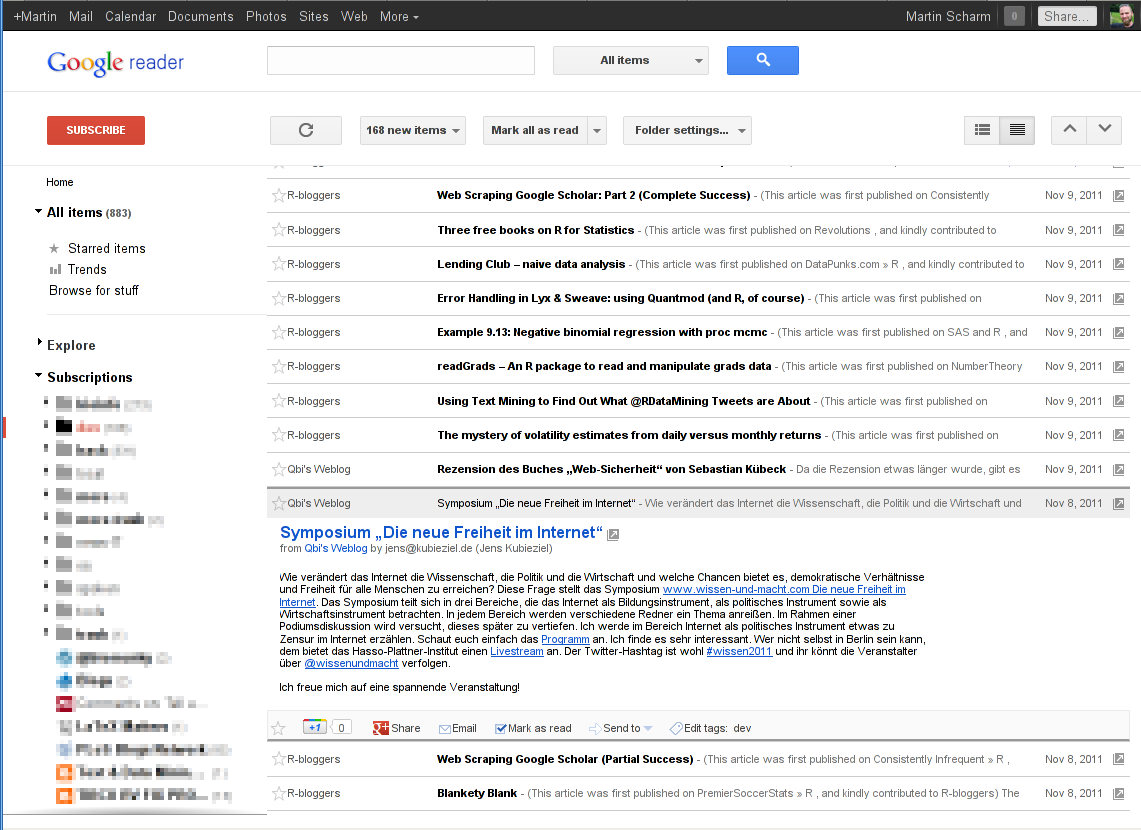Open Calendar in the top bar
The width and height of the screenshot is (1141, 830).
pyautogui.click(x=130, y=16)
